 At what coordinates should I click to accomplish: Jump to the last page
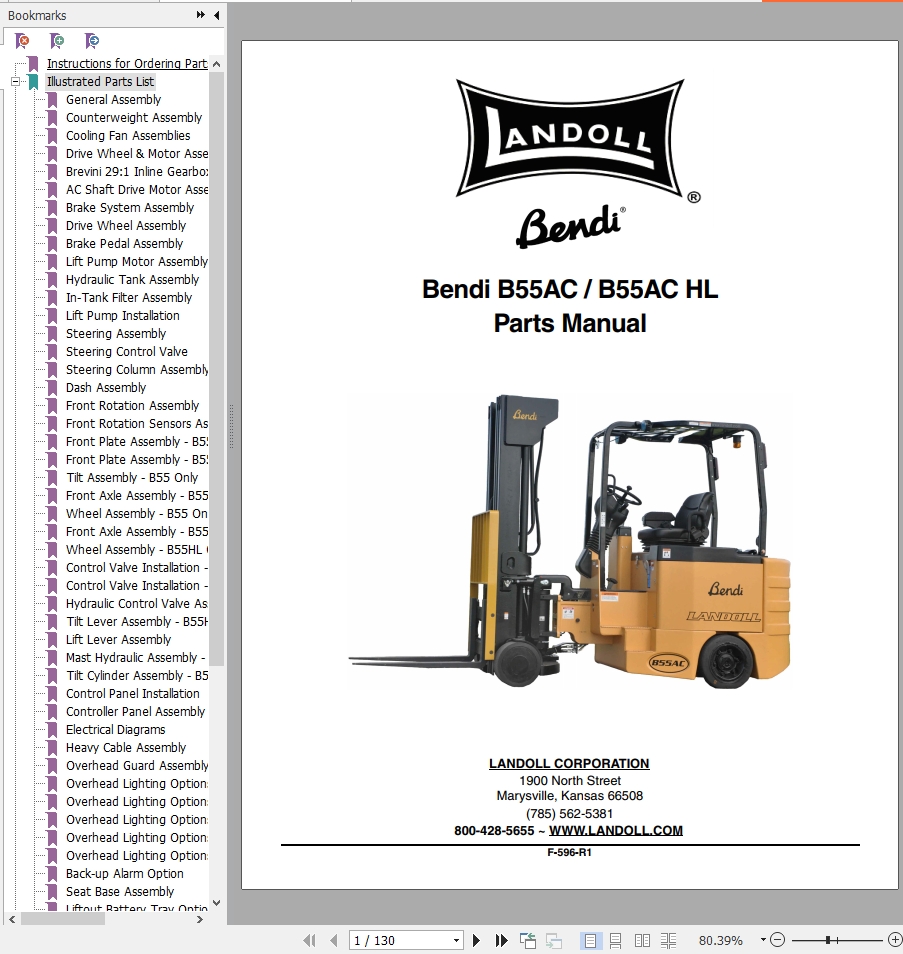501,941
